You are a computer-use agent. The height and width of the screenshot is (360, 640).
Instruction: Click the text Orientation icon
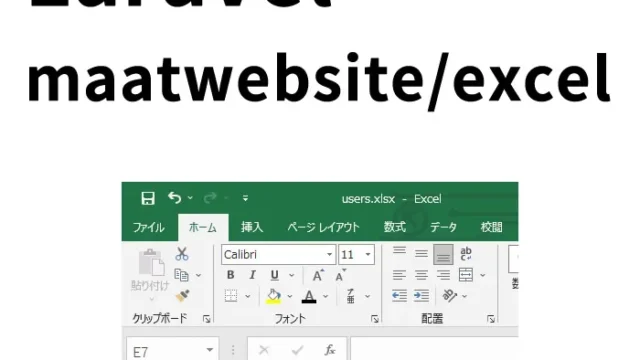click(x=449, y=296)
